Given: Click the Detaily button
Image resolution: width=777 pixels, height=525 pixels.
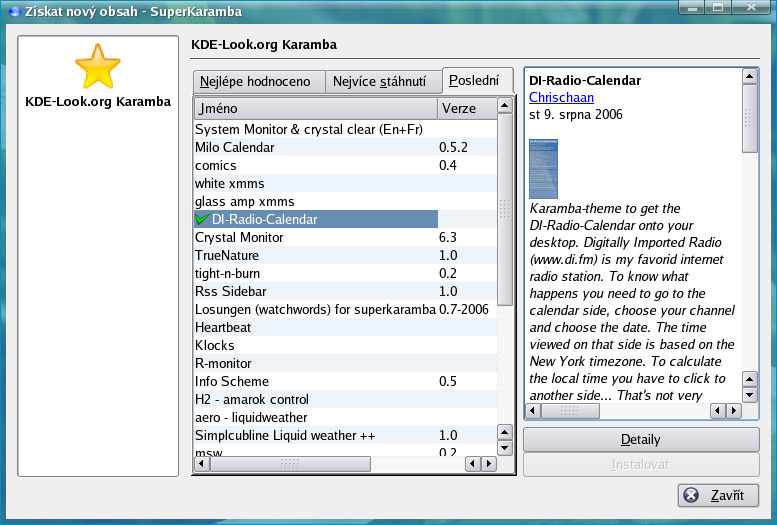Looking at the screenshot, I should point(641,439).
